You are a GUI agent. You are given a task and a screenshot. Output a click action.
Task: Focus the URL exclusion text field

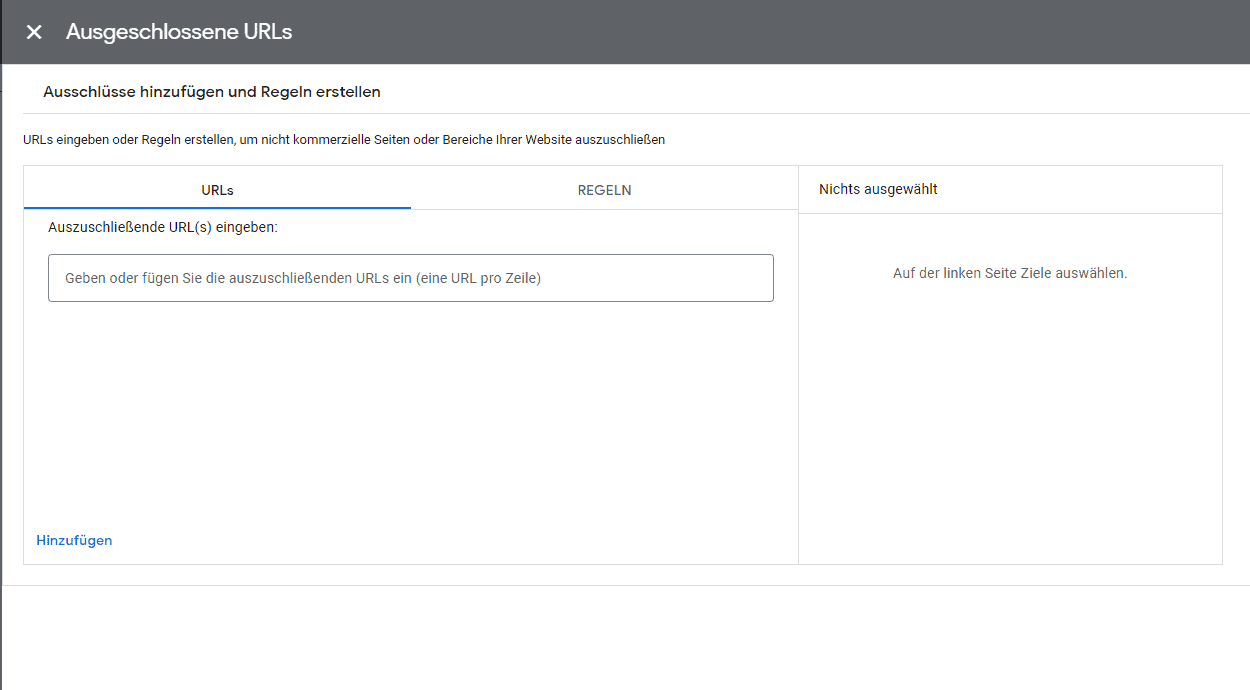[411, 278]
